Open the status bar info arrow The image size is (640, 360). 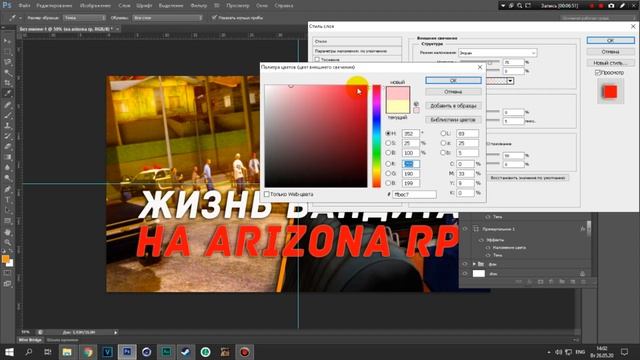(x=116, y=332)
